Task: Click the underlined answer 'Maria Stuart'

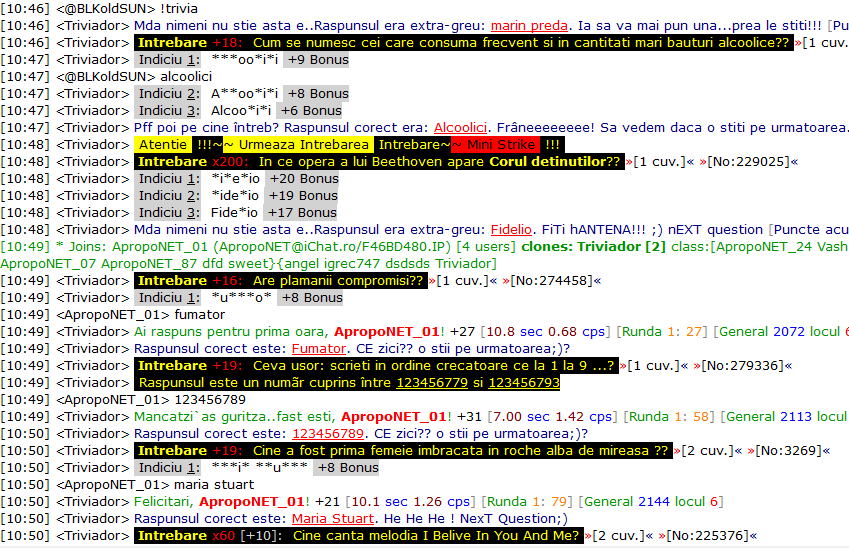Action: [333, 519]
